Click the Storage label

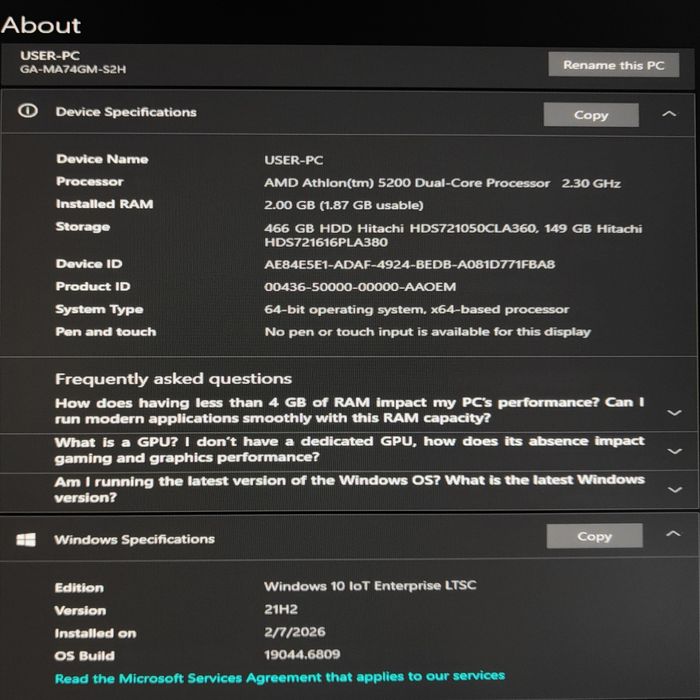point(83,227)
